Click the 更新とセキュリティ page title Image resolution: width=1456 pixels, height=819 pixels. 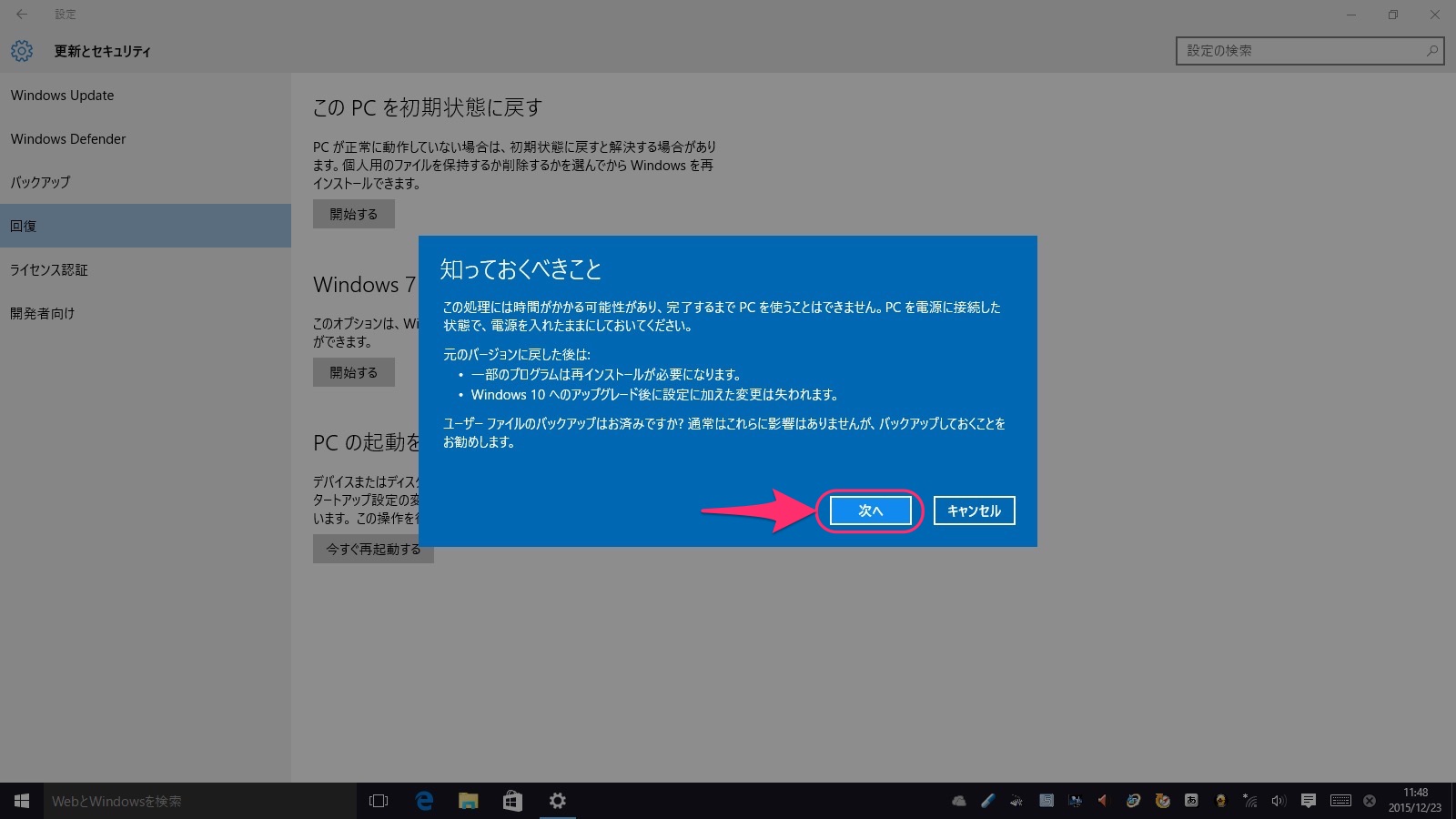102,51
